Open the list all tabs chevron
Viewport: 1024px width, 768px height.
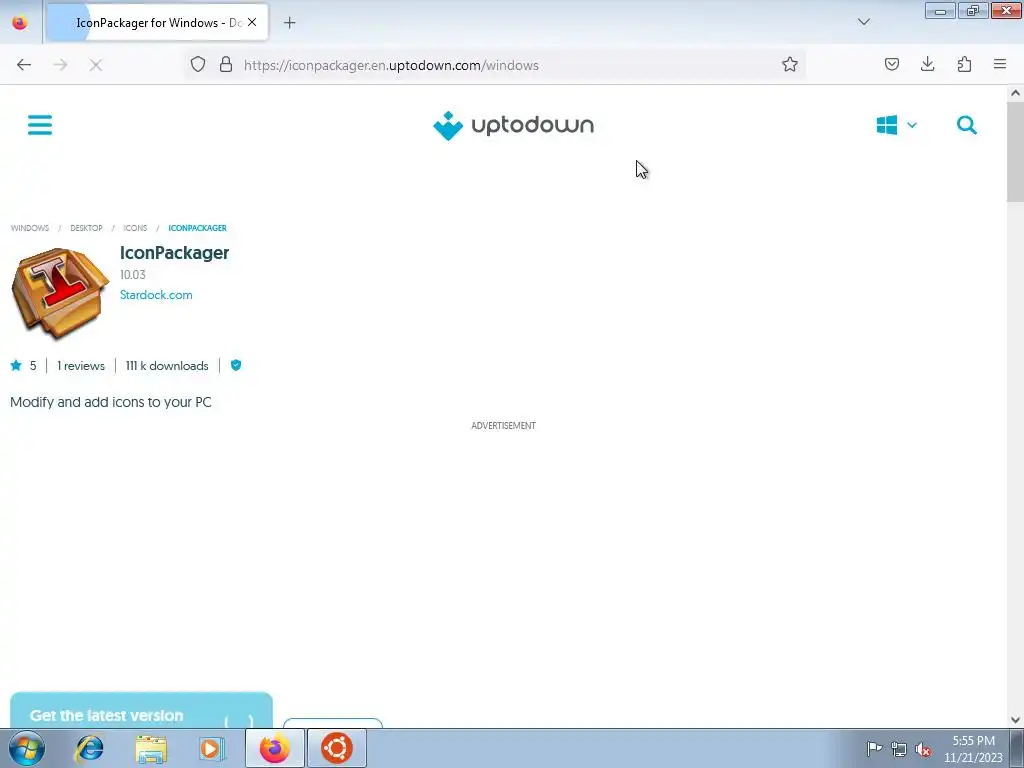click(863, 22)
